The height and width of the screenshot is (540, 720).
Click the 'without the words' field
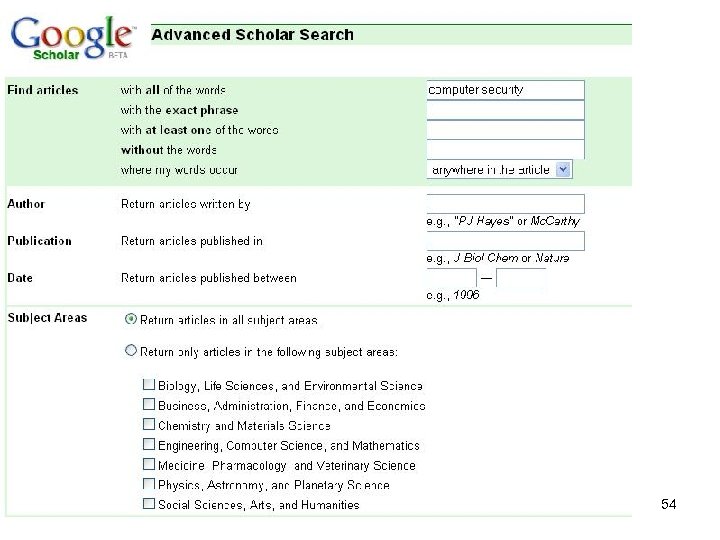point(505,150)
